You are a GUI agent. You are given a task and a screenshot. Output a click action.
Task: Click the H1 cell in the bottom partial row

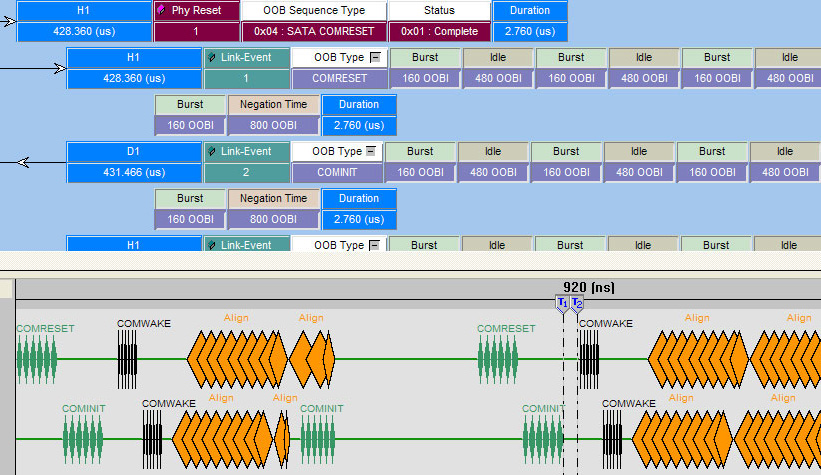134,244
